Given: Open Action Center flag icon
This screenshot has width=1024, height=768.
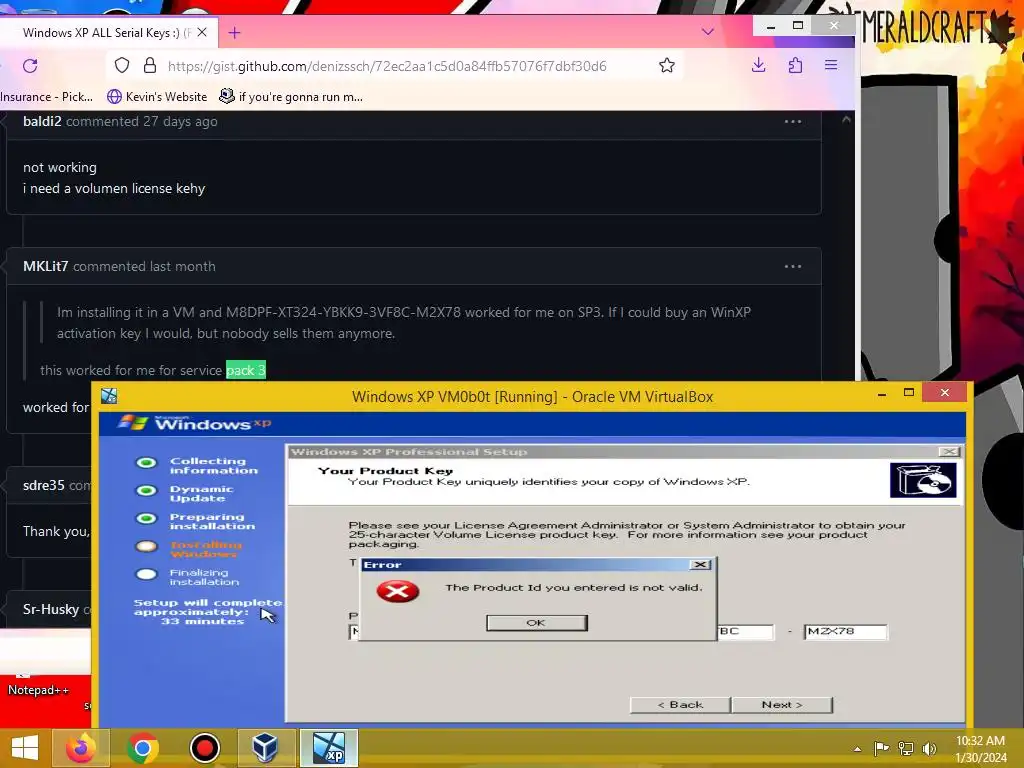Looking at the screenshot, I should 881,748.
